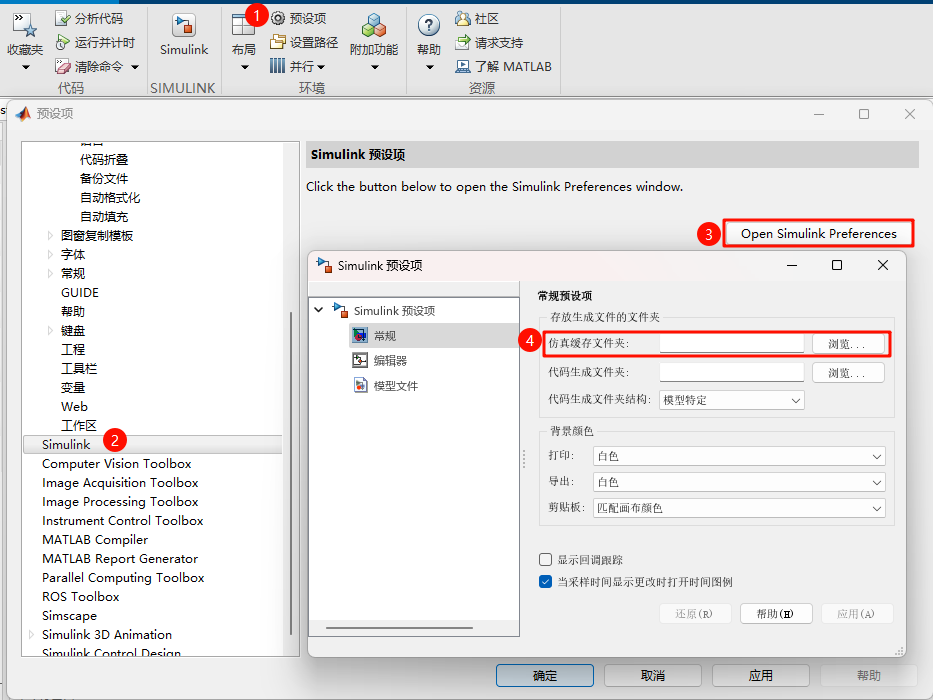This screenshot has height=700, width=933.
Task: Open the 帮助 dropdown arrow in toolstrip
Action: (x=430, y=67)
